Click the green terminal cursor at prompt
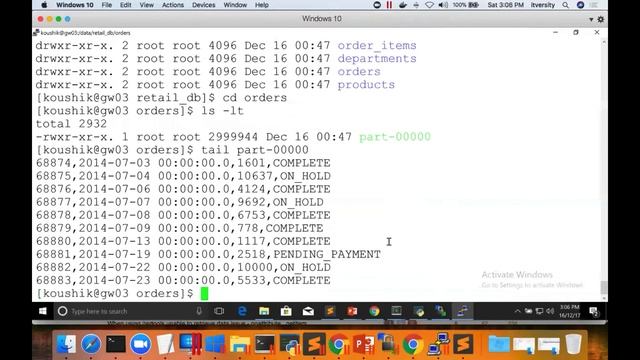640x360 pixels. pyautogui.click(x=204, y=293)
